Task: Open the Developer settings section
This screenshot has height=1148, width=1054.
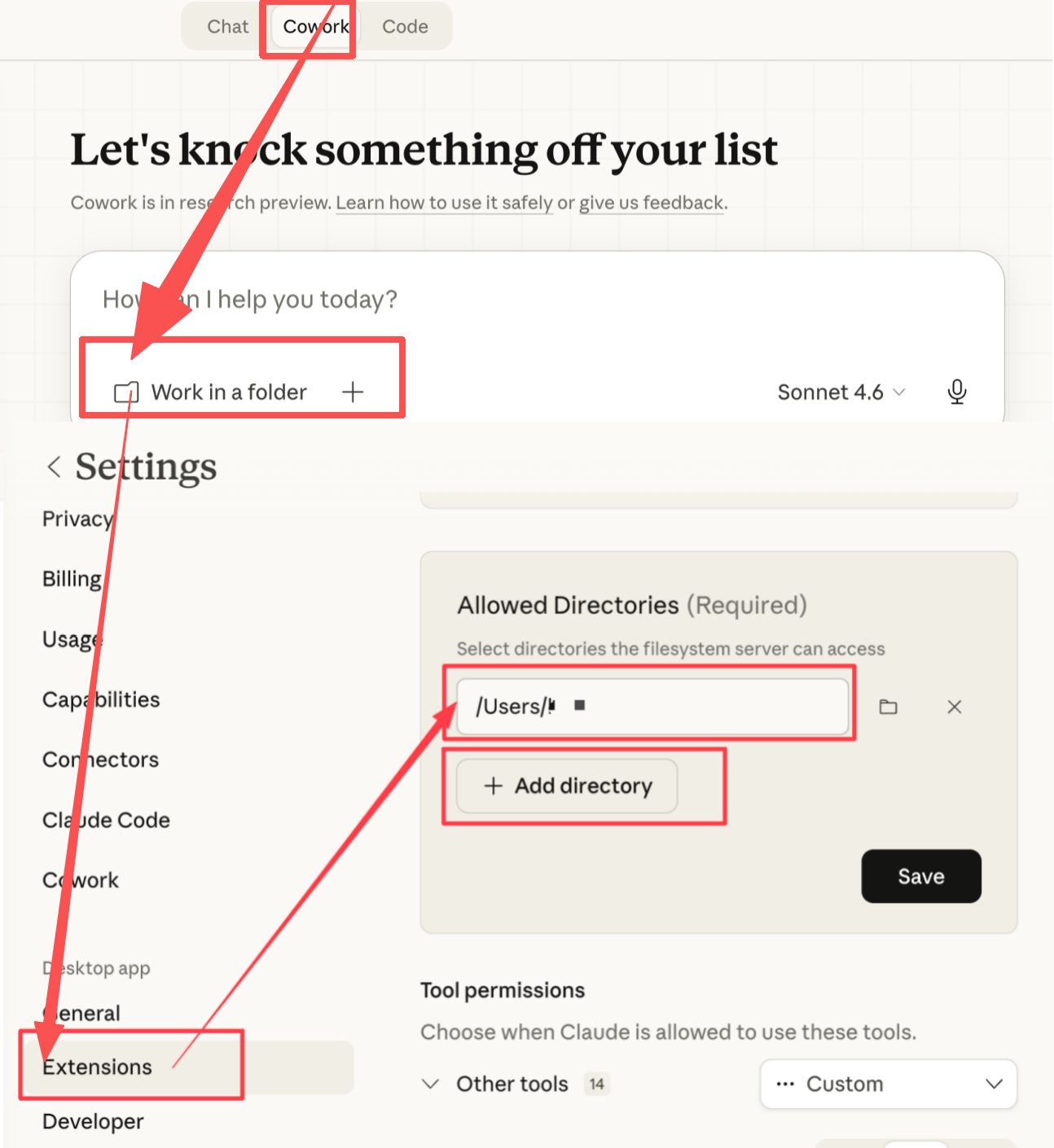Action: coord(93,1121)
